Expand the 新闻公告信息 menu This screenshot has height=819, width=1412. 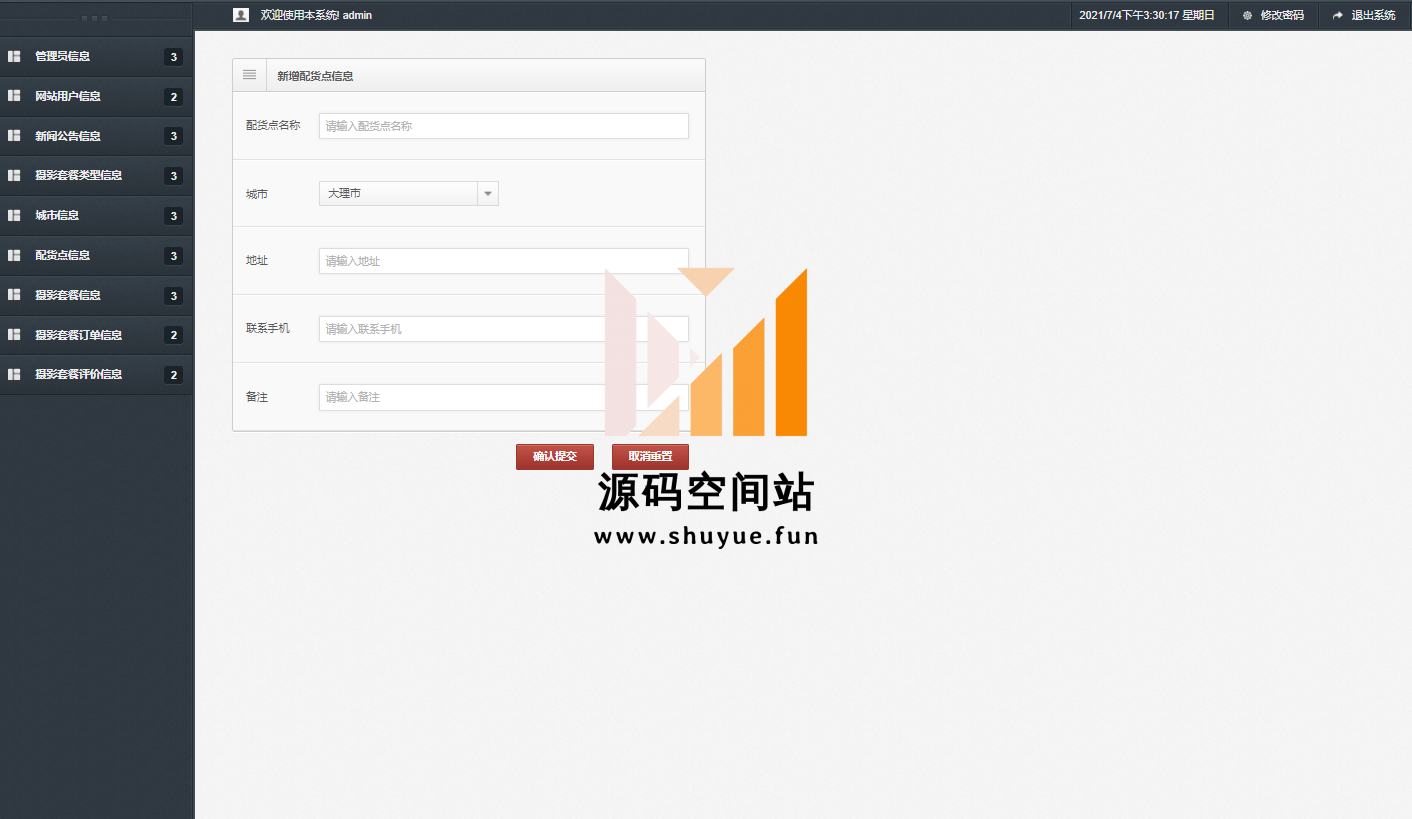(96, 136)
